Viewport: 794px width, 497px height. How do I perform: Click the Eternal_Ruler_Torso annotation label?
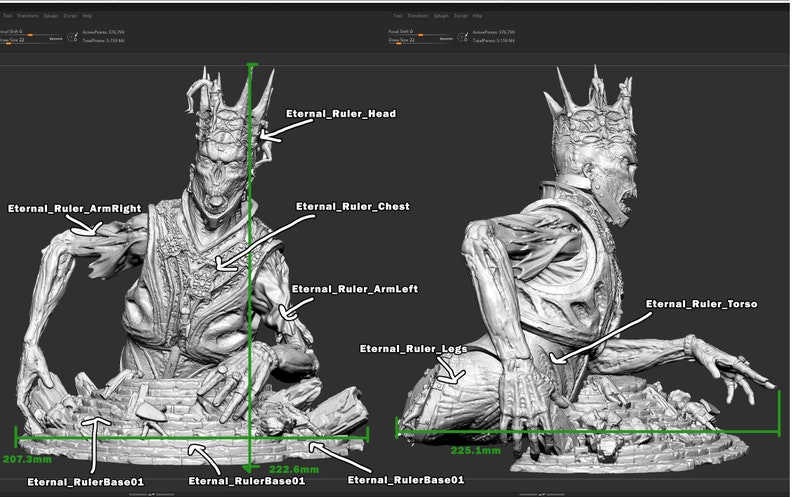[x=702, y=304]
